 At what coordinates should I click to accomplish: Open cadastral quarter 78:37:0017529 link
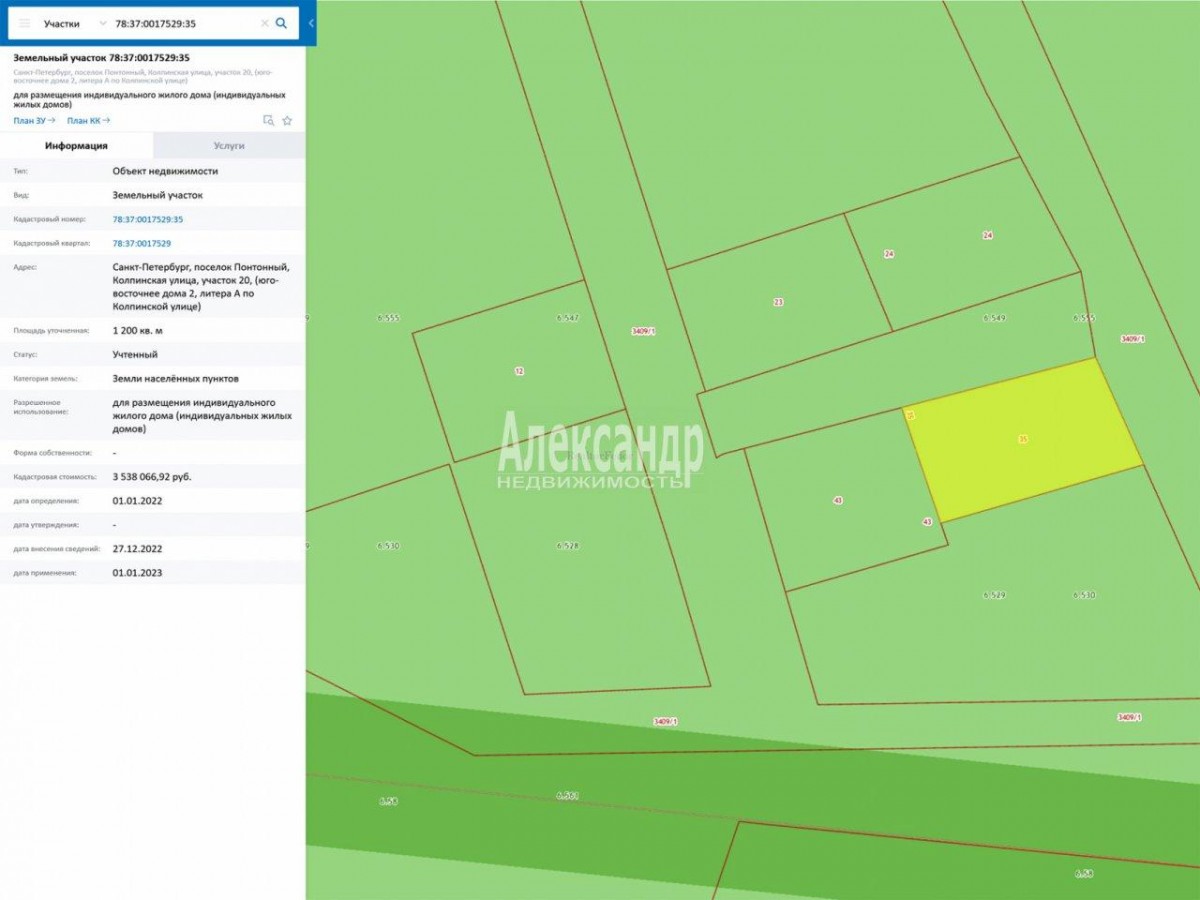[x=141, y=243]
